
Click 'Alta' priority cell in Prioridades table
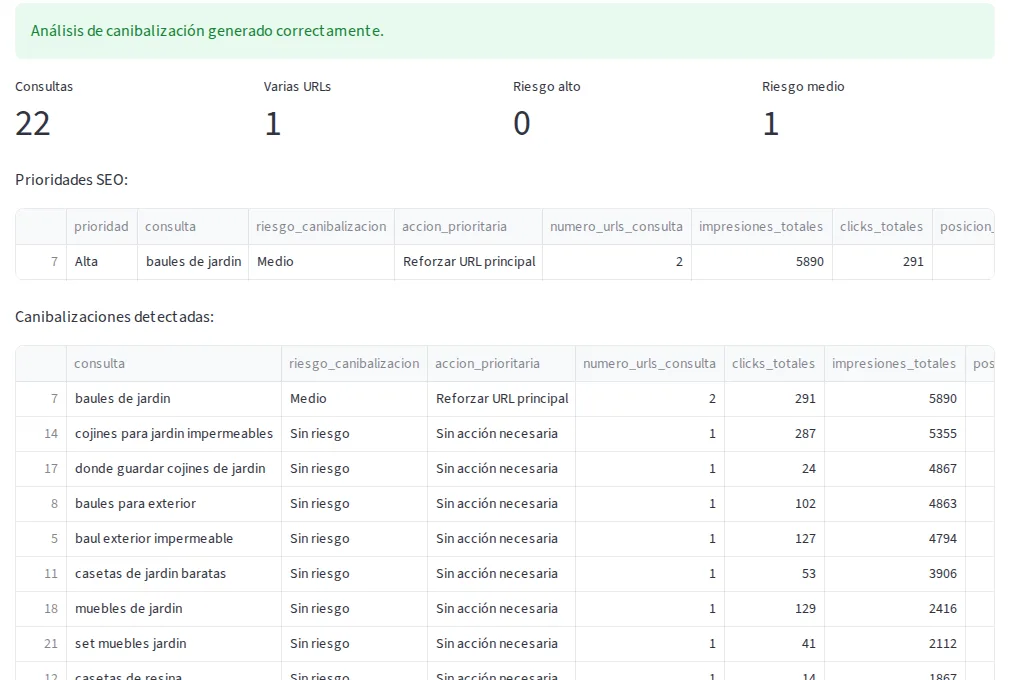click(x=101, y=262)
